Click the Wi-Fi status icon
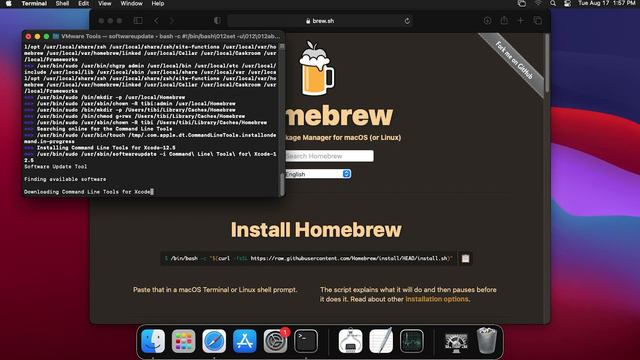This screenshot has width=640, height=360. tap(538, 4)
